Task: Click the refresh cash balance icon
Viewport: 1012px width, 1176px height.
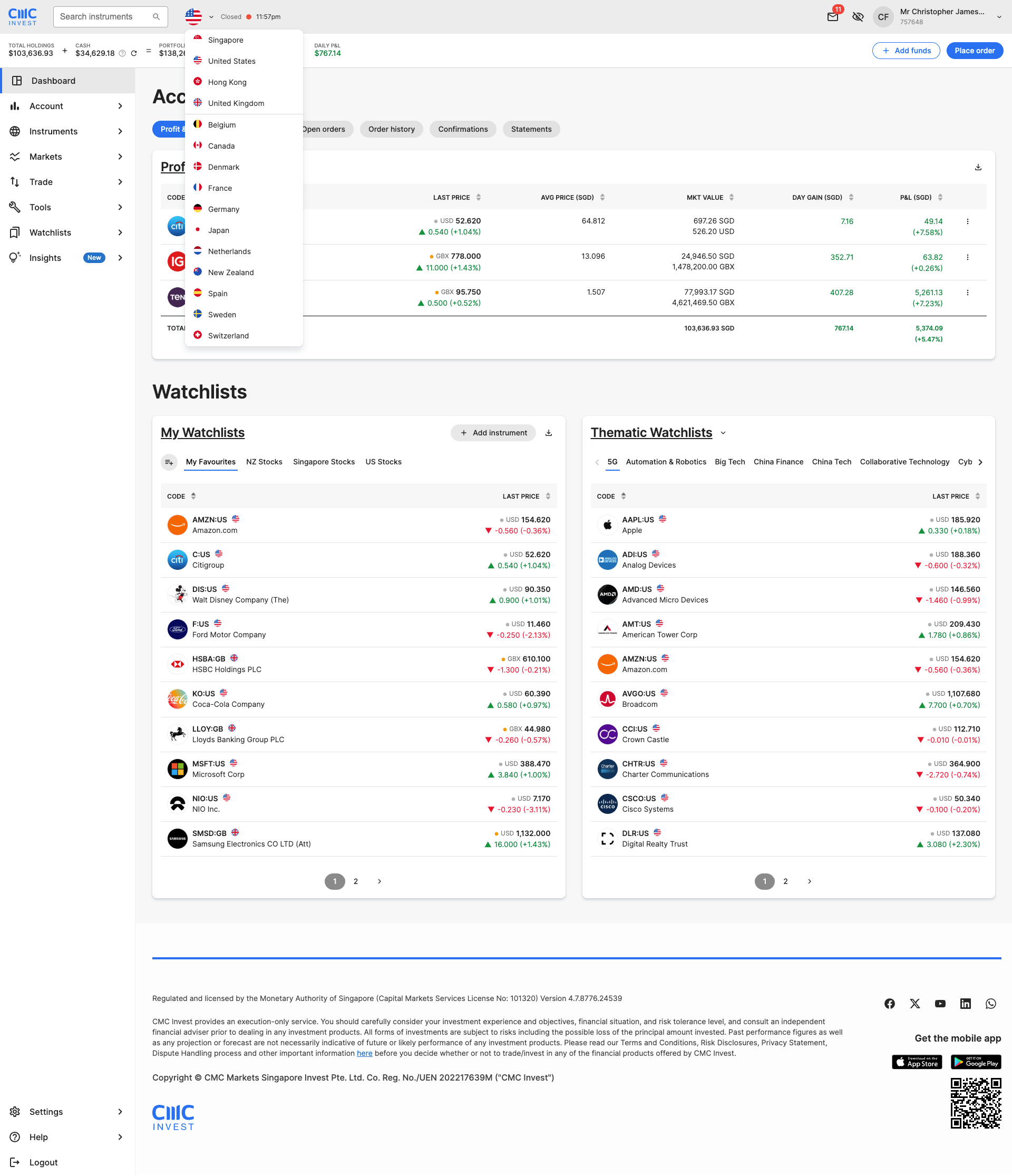Action: coord(134,53)
